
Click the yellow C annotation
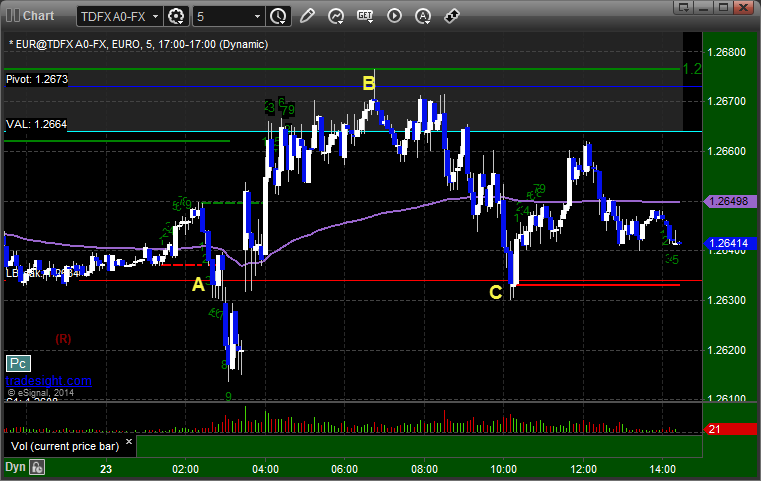point(496,292)
